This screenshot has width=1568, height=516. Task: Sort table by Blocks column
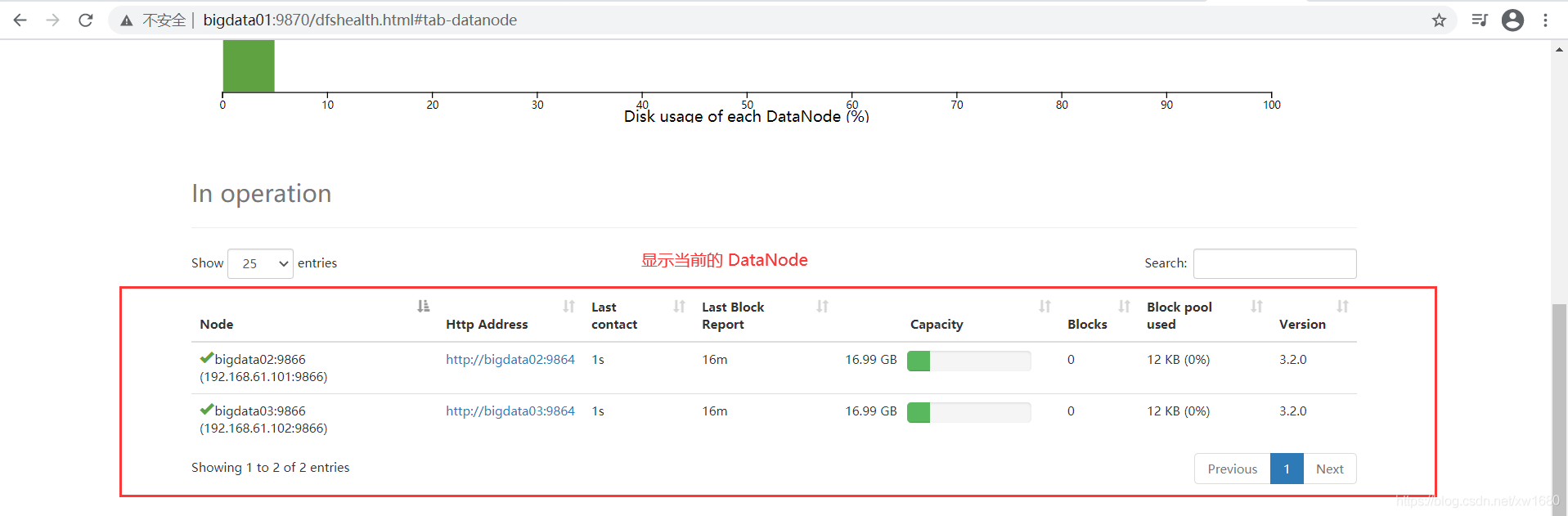click(x=1124, y=306)
